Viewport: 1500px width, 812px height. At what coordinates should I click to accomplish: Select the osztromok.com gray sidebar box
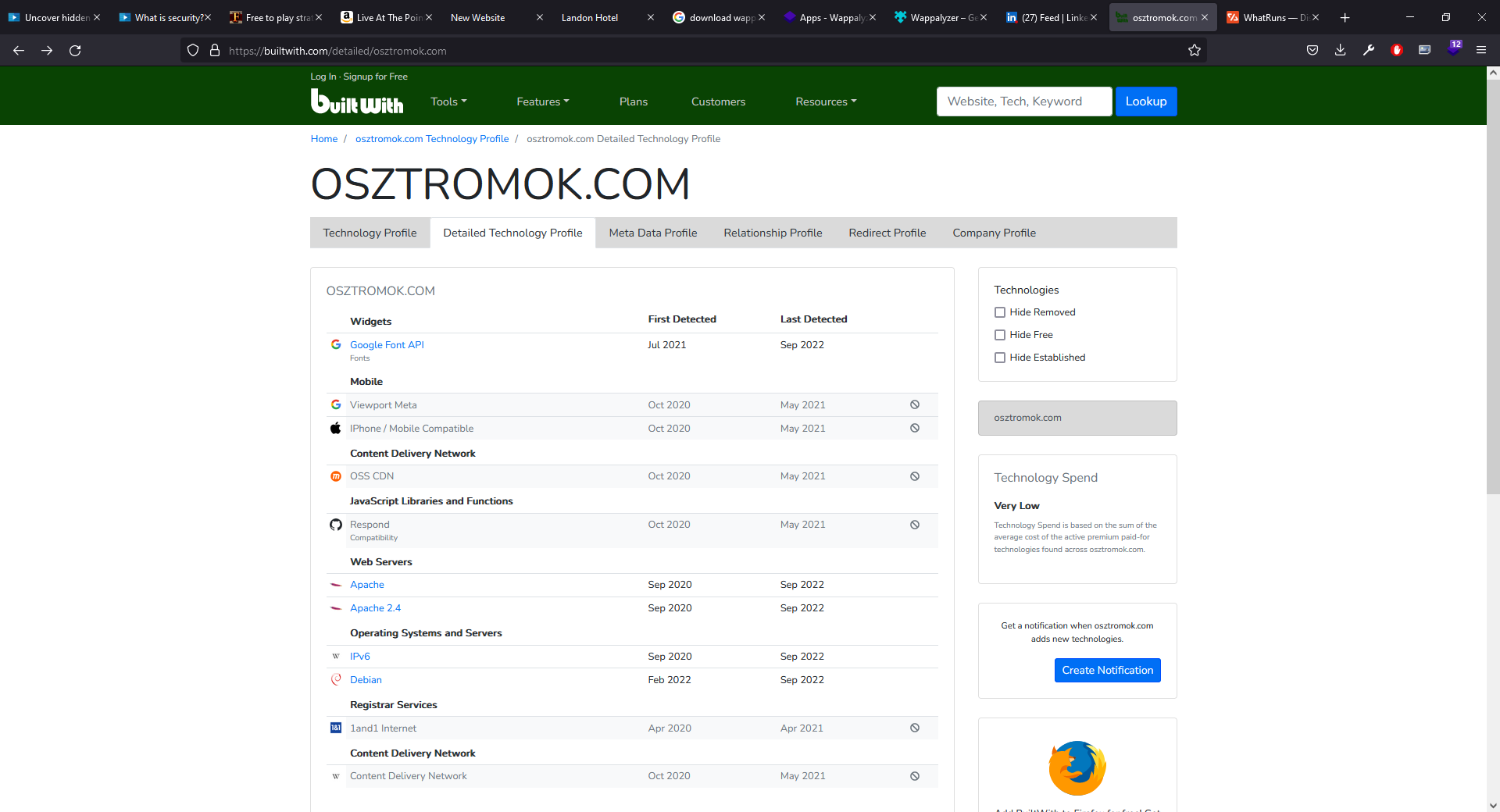coord(1077,418)
